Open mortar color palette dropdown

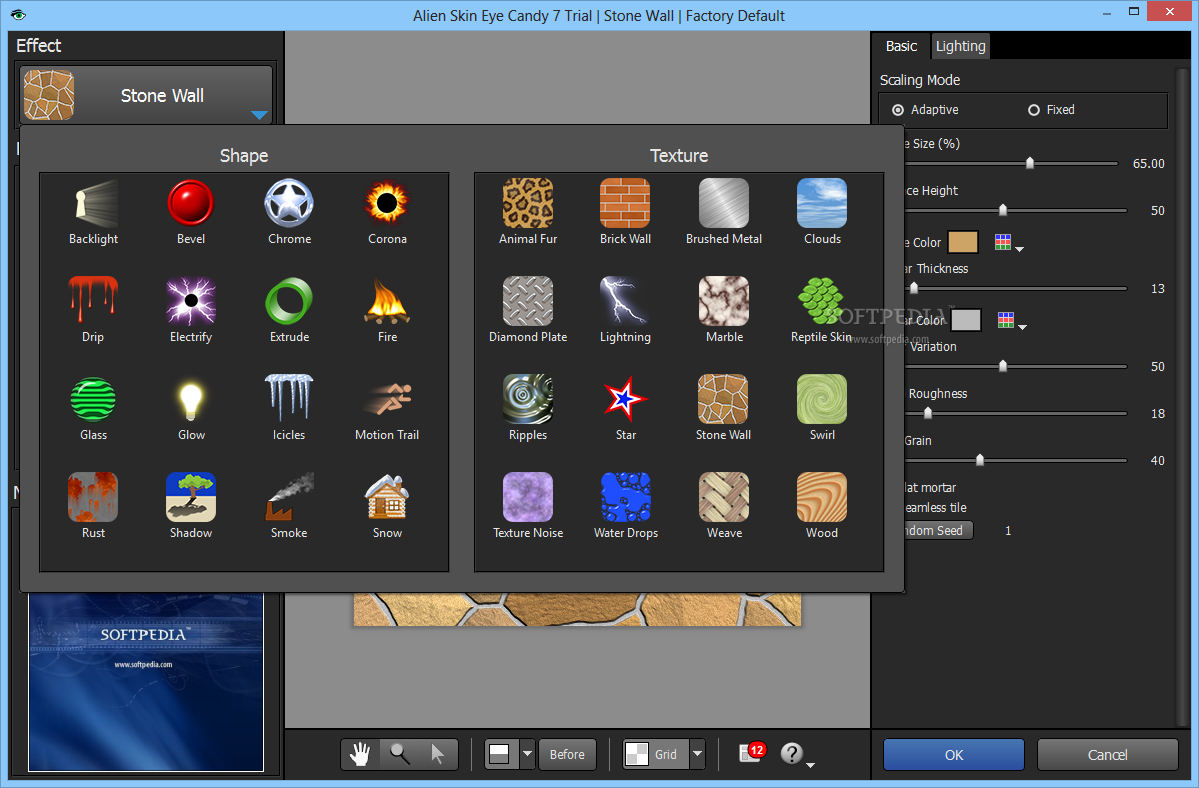[1012, 321]
